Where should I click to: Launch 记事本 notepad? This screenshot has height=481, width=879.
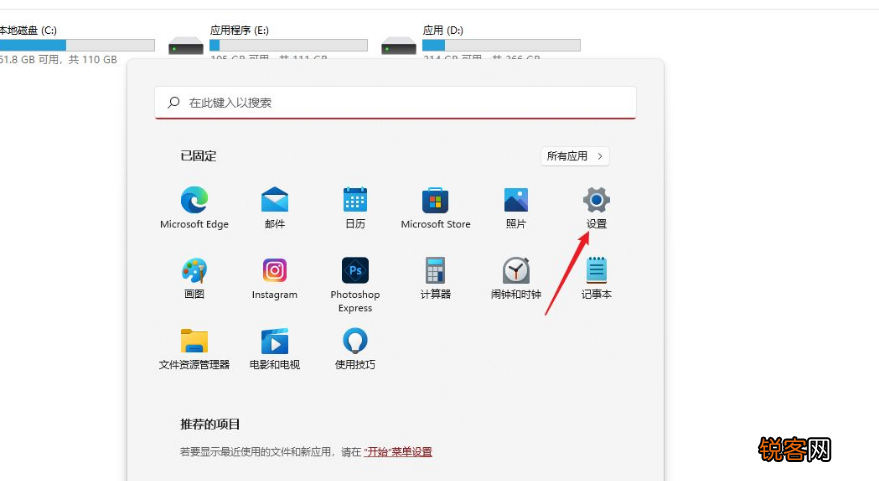click(x=596, y=278)
